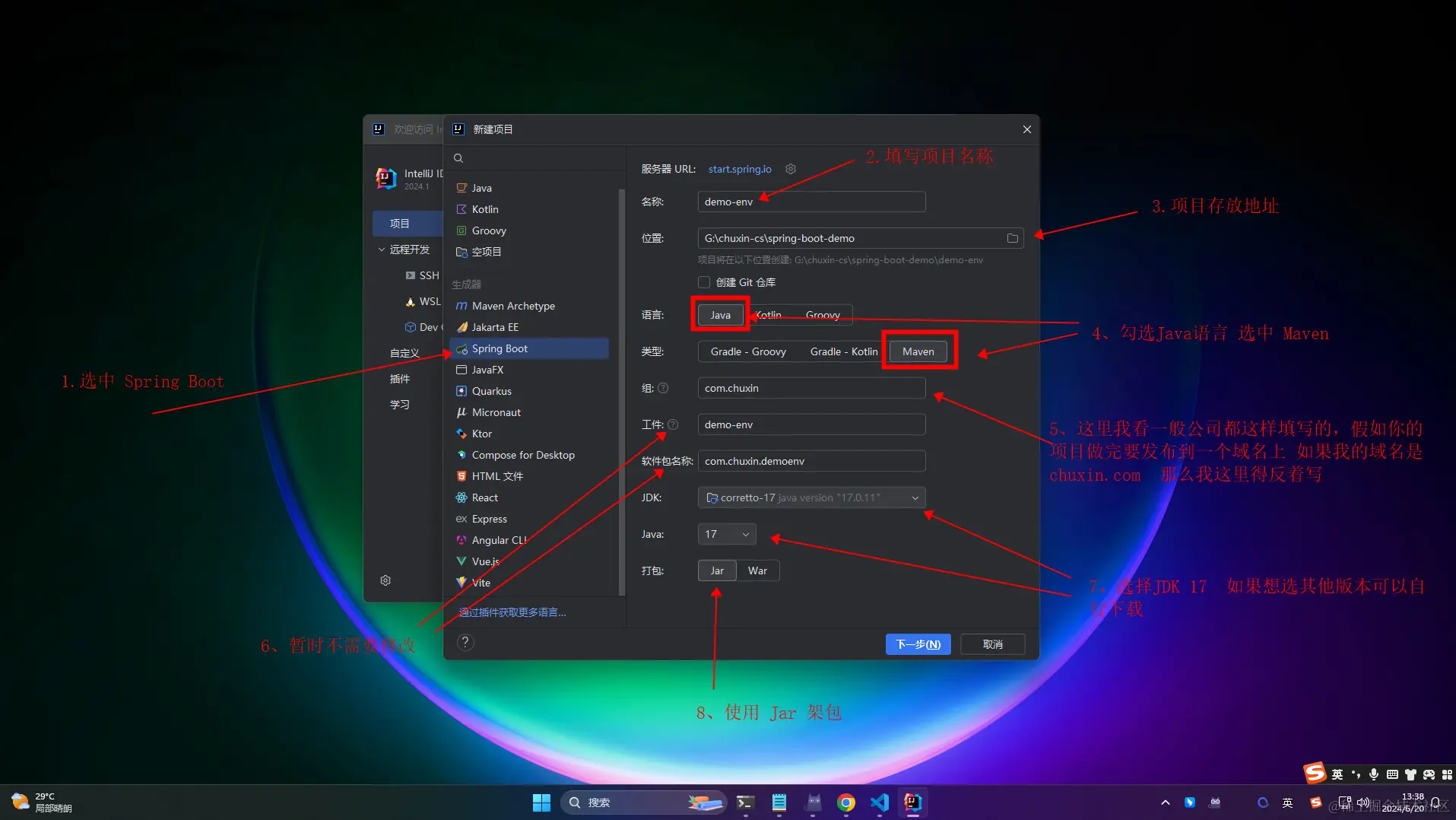Choose Kotlin language option
This screenshot has width=1456, height=820.
click(768, 315)
